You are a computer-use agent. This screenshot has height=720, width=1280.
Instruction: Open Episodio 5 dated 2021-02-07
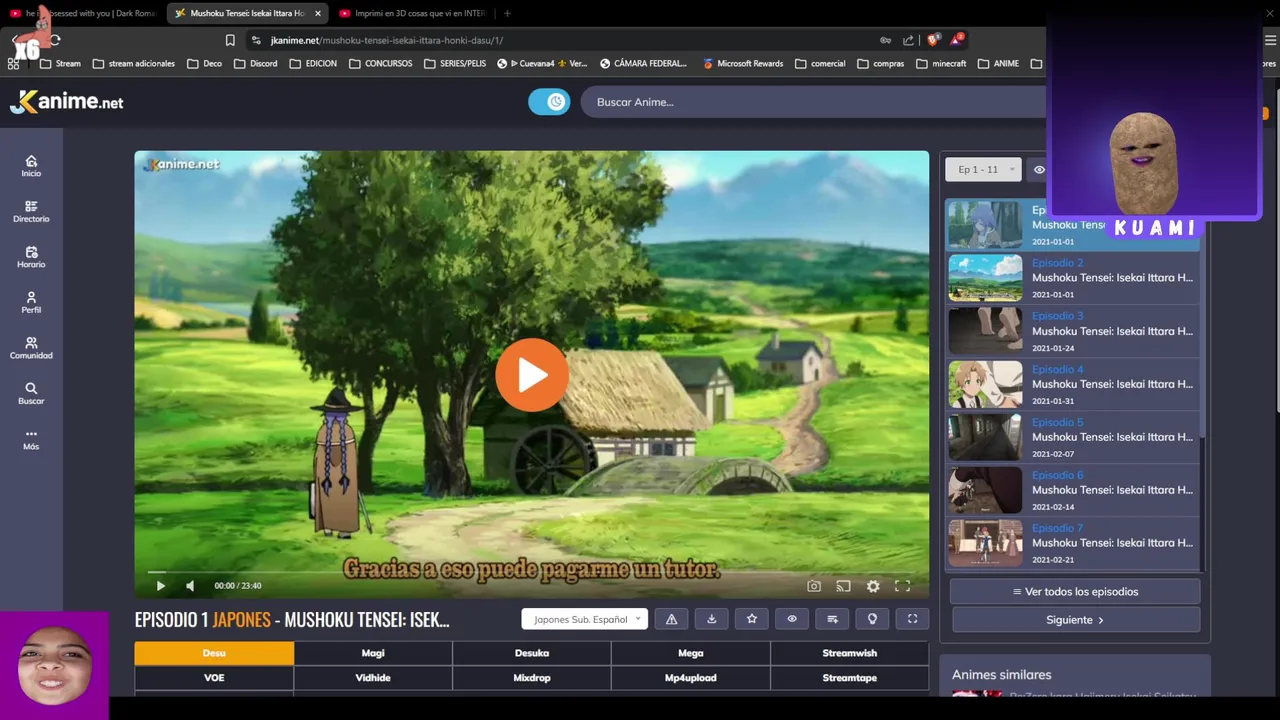(1073, 437)
